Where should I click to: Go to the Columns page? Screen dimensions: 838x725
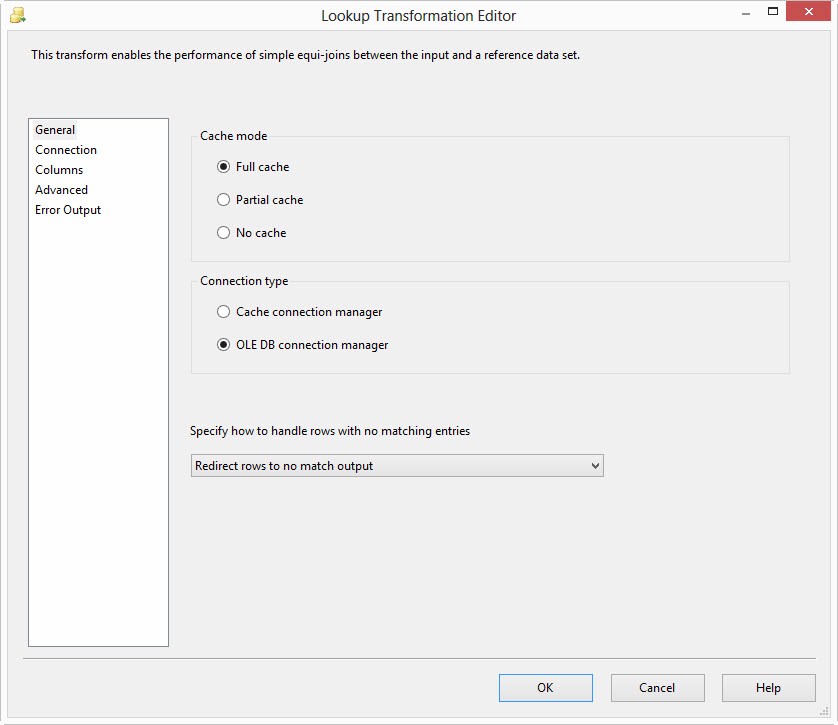59,170
